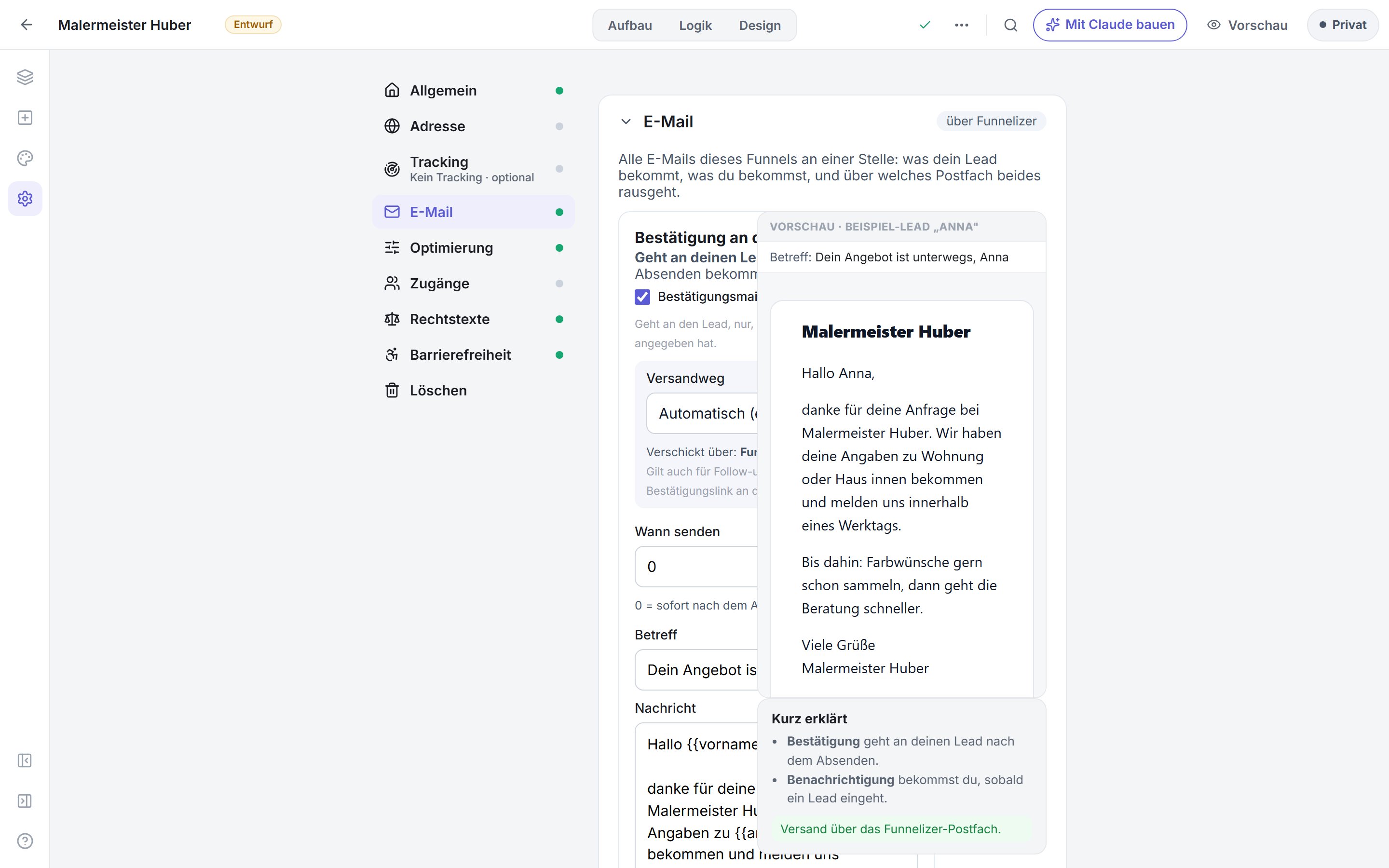Open the palette design icon
This screenshot has width=1389, height=868.
point(25,158)
